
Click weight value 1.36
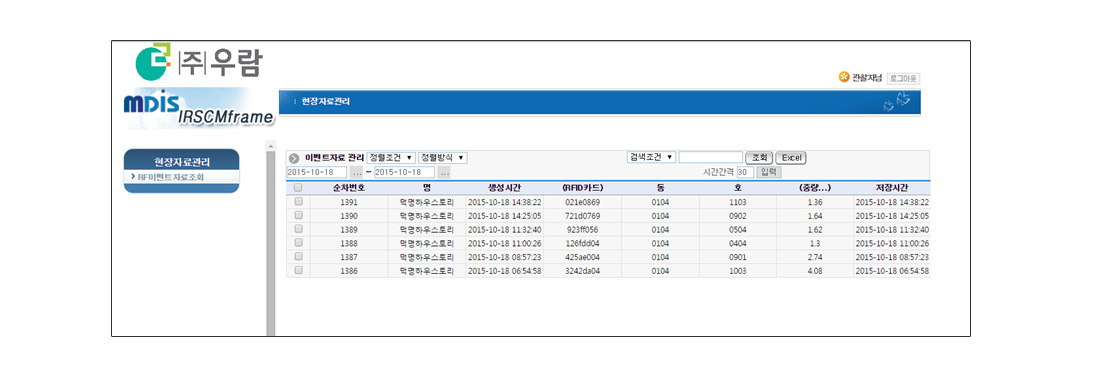click(x=815, y=202)
